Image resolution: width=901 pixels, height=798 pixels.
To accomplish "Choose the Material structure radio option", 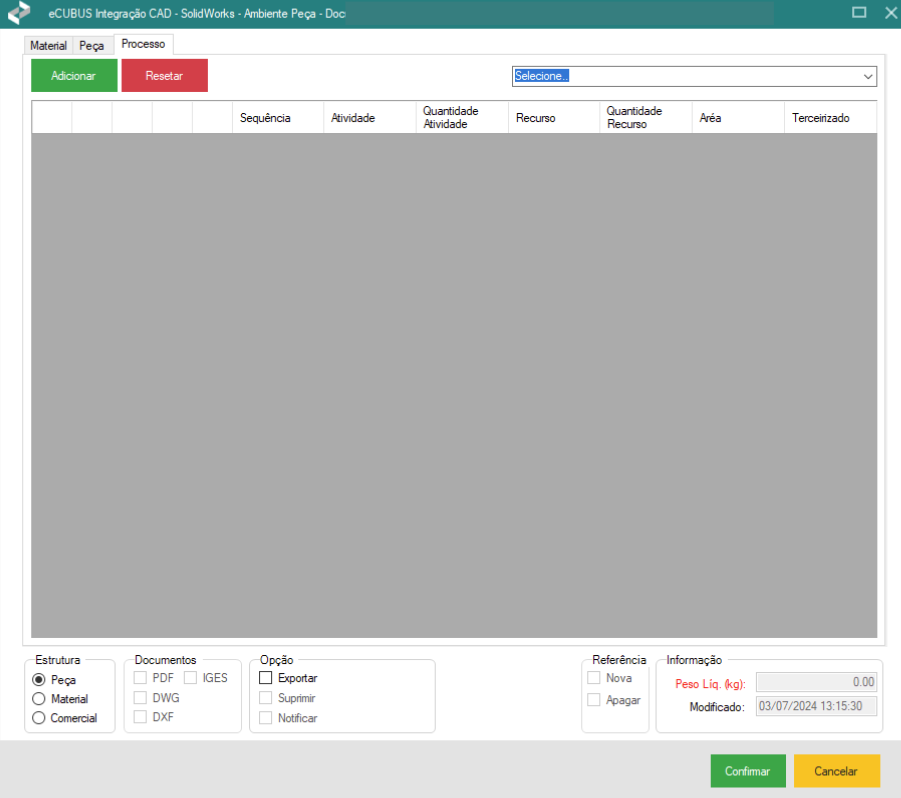I will (40, 699).
